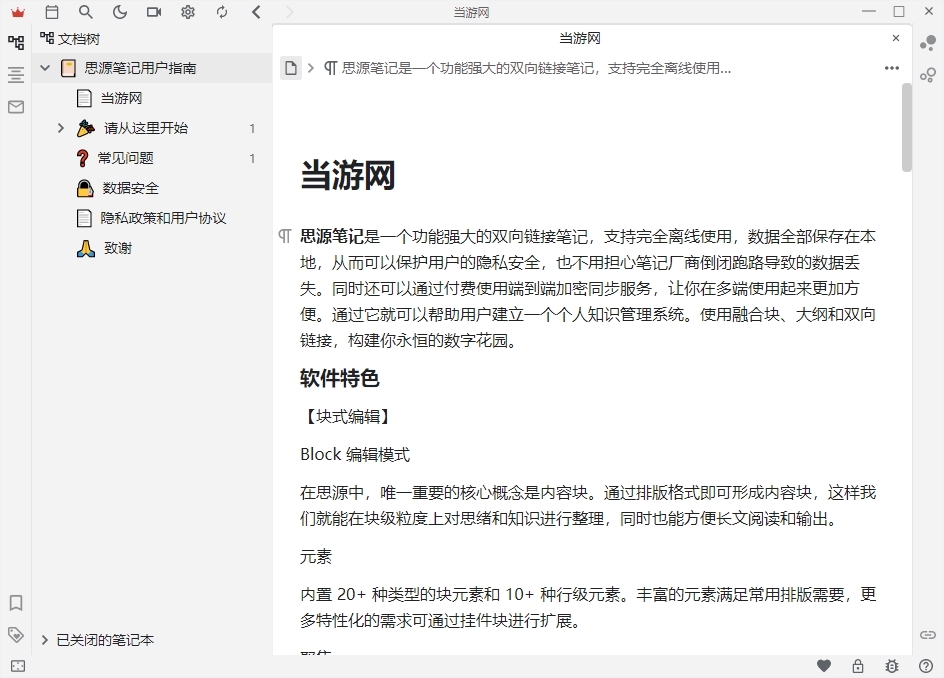Click the lock icon in status bar
This screenshot has width=944, height=678.
[858, 665]
